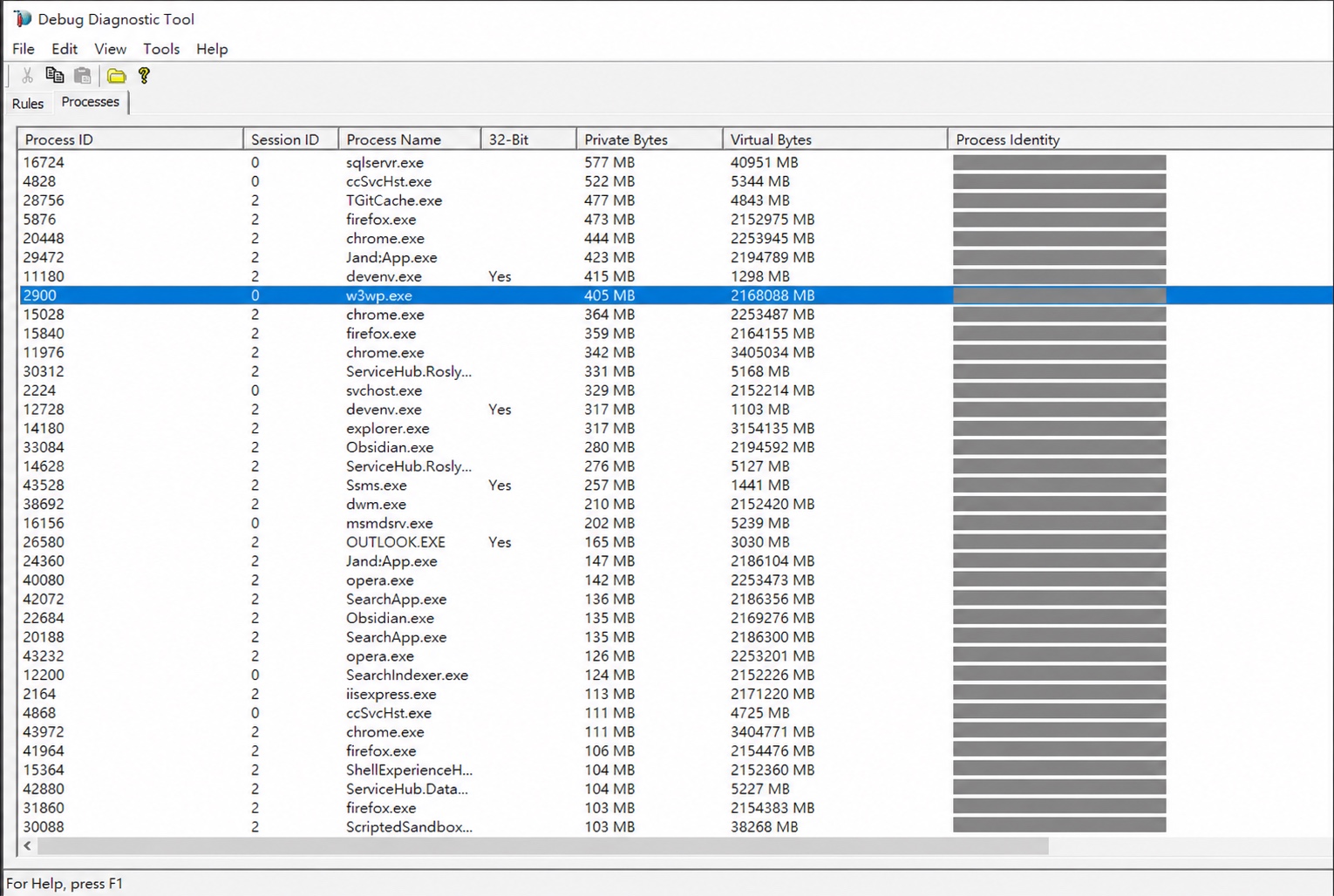The width and height of the screenshot is (1334, 896).
Task: Select the SearchIndexer.exe process row
Action: [676, 675]
